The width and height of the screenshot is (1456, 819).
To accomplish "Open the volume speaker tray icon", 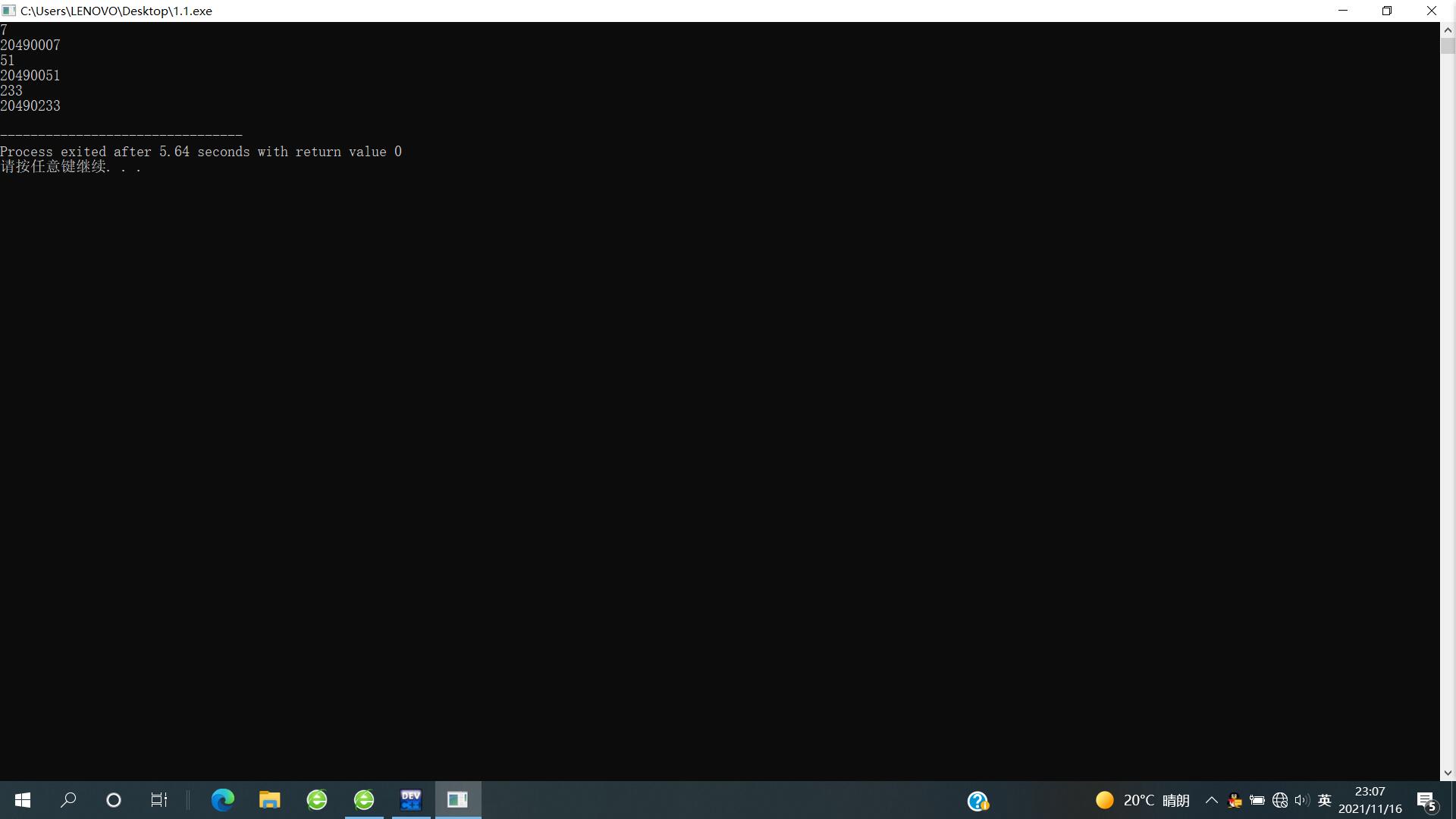I will pyautogui.click(x=1302, y=801).
